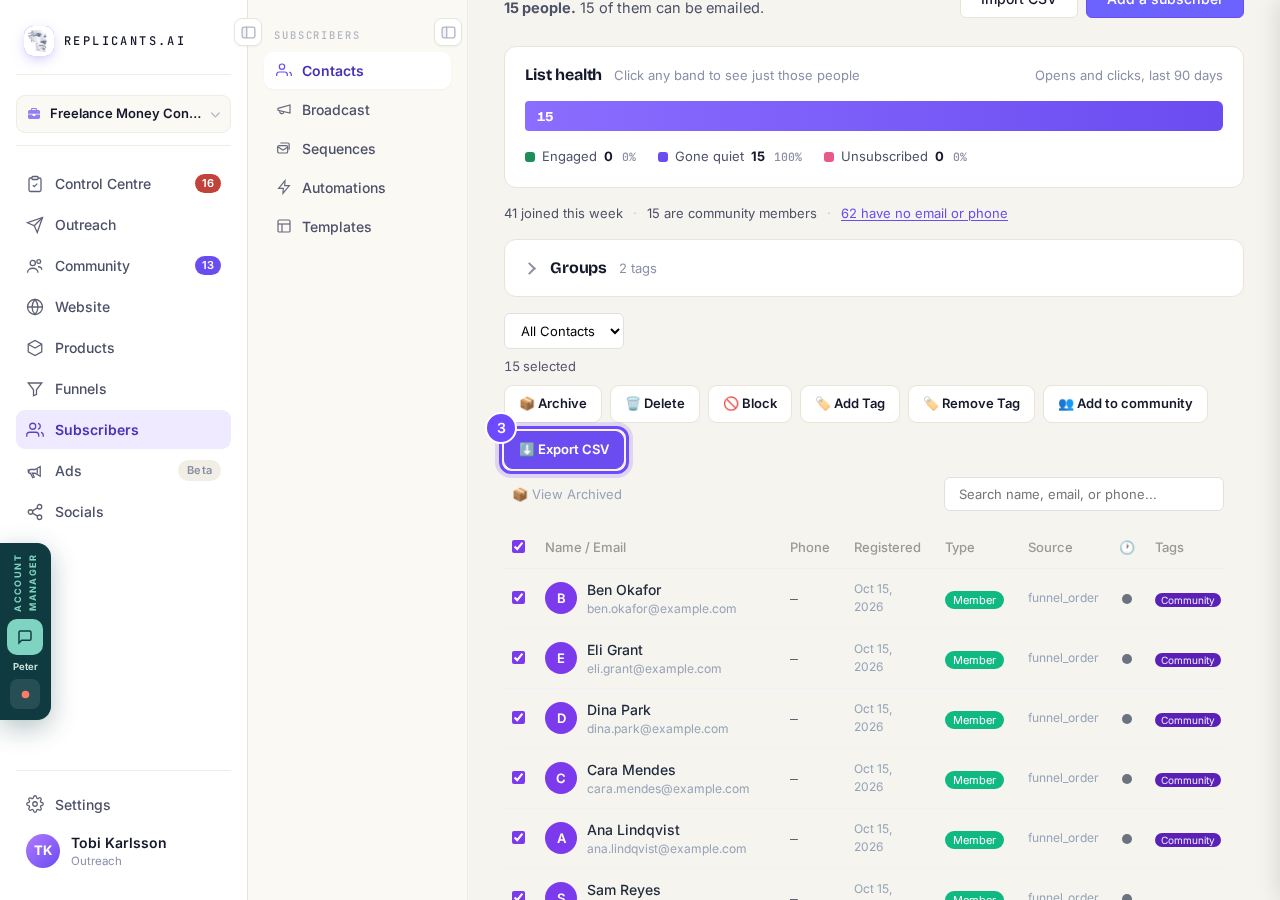The width and height of the screenshot is (1280, 900).
Task: Open Broadcast in Subscribers menu
Action: tap(357, 110)
